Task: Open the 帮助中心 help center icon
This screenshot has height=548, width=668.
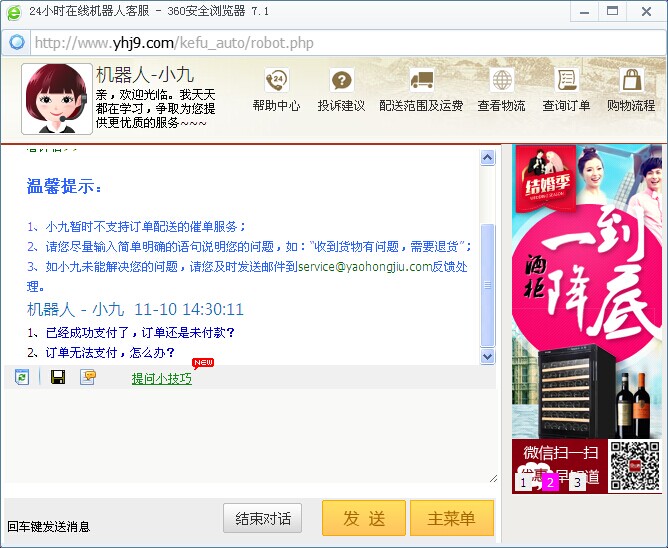Action: (276, 80)
